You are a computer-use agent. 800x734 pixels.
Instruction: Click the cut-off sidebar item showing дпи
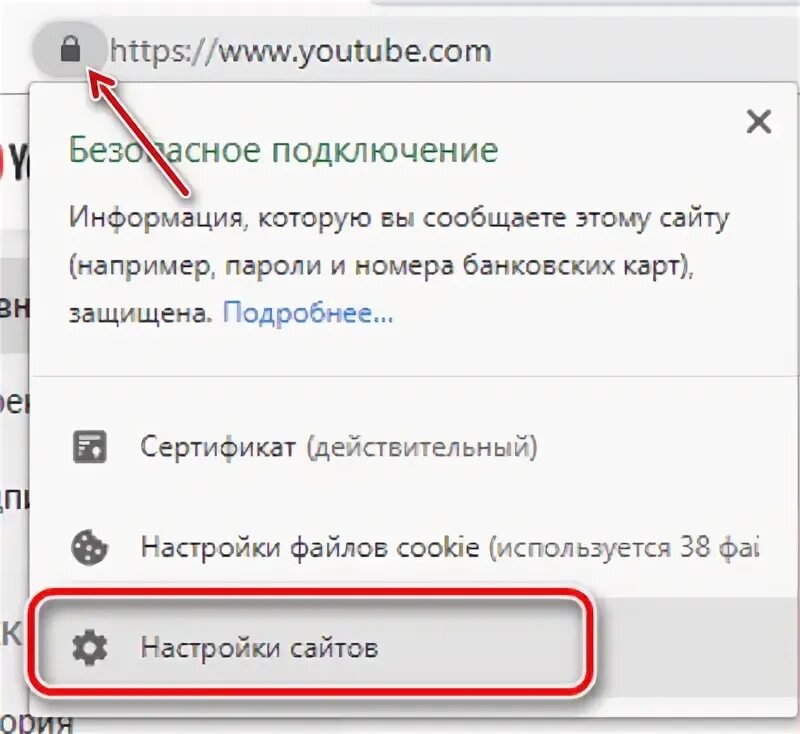[14, 500]
